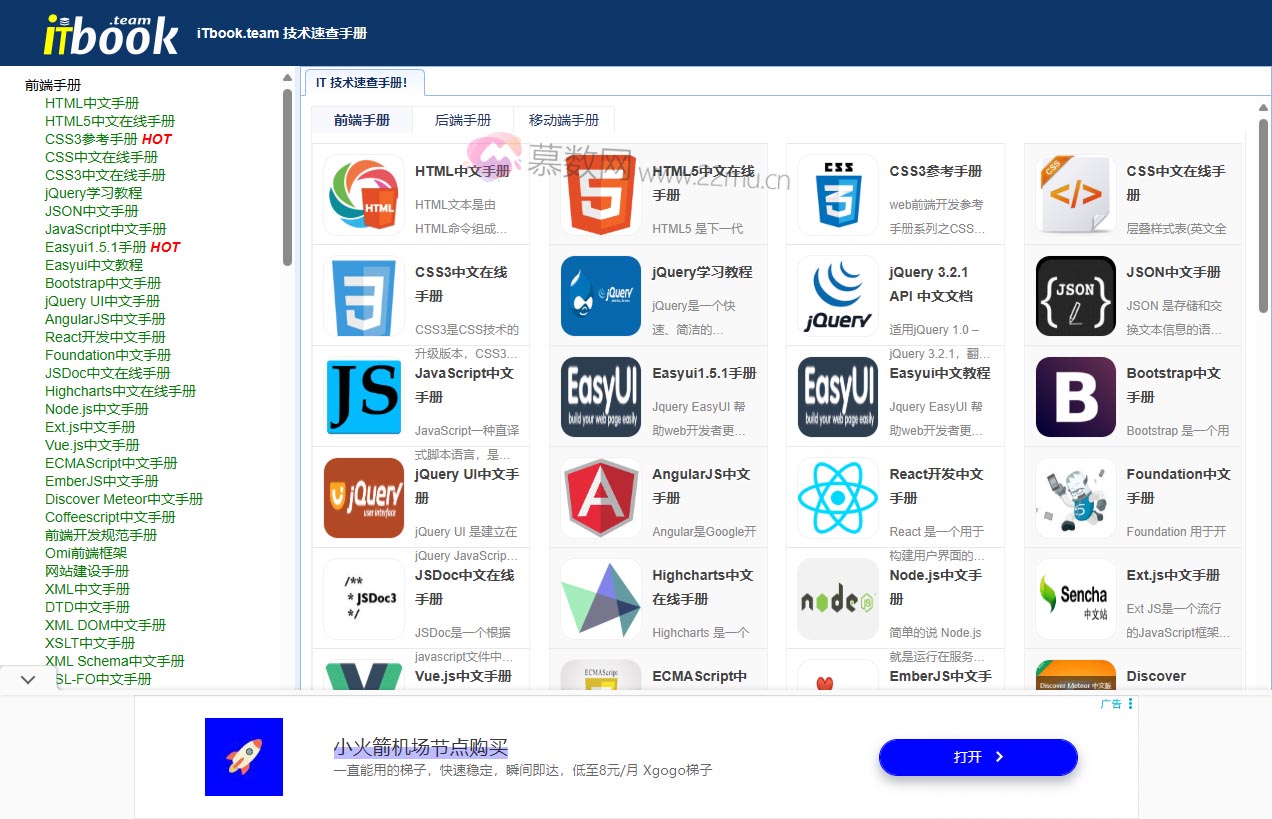
Task: Switch to the 移动端手册 tab
Action: pos(563,119)
